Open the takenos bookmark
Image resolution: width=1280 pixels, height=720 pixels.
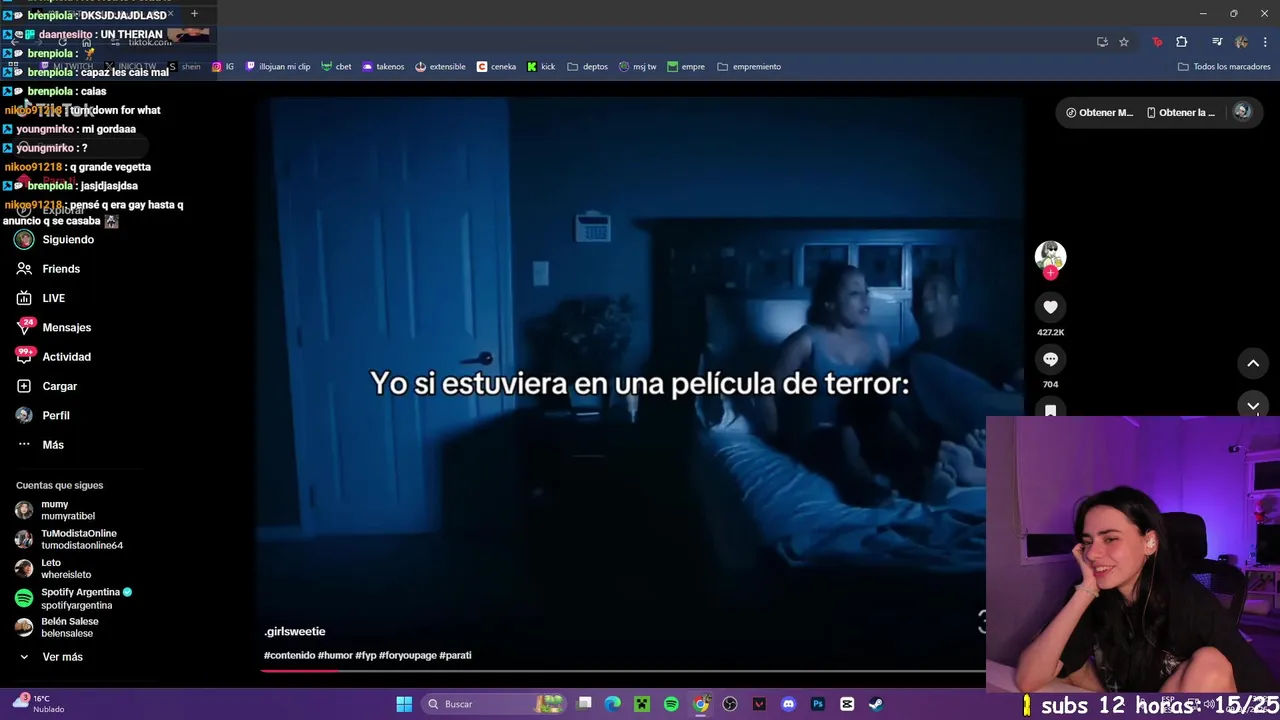(383, 67)
